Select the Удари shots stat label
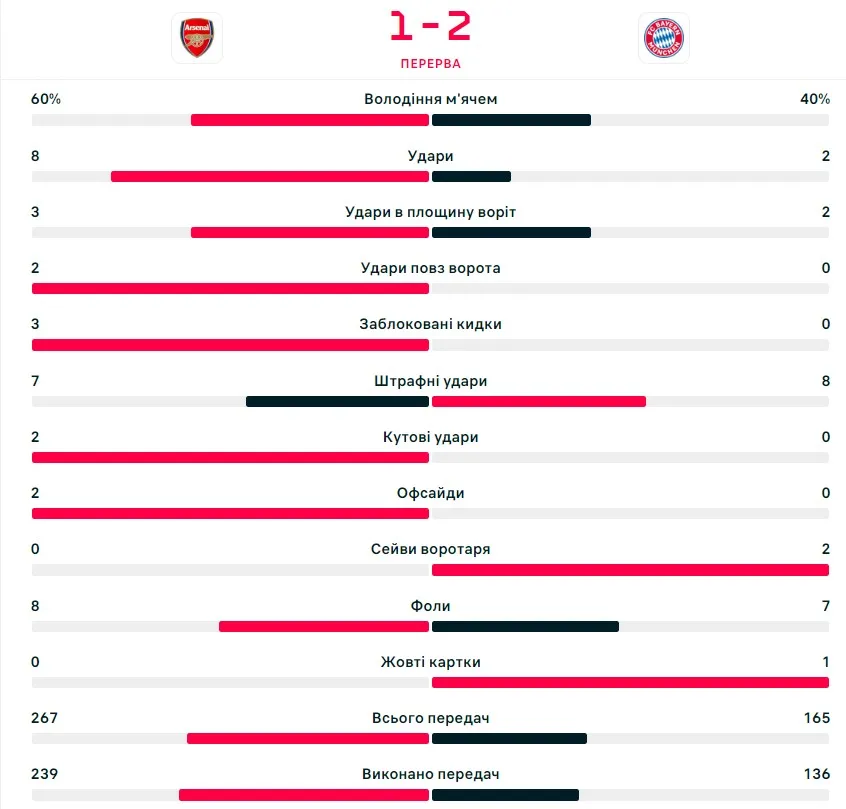The image size is (846, 809). click(x=430, y=156)
